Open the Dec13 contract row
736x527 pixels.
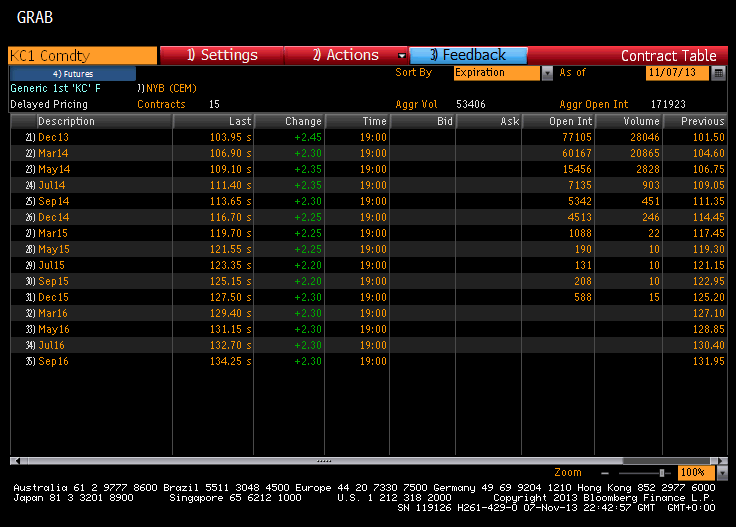click(368, 137)
